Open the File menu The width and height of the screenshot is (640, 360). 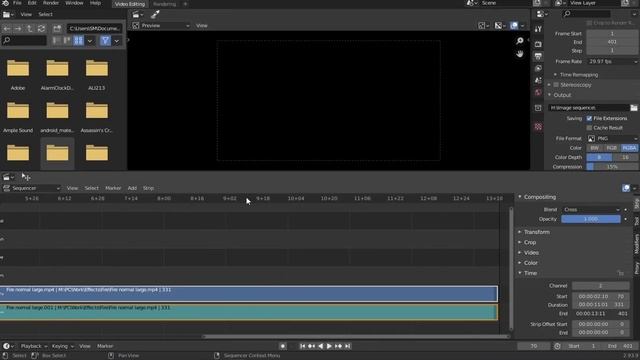click(x=17, y=3)
